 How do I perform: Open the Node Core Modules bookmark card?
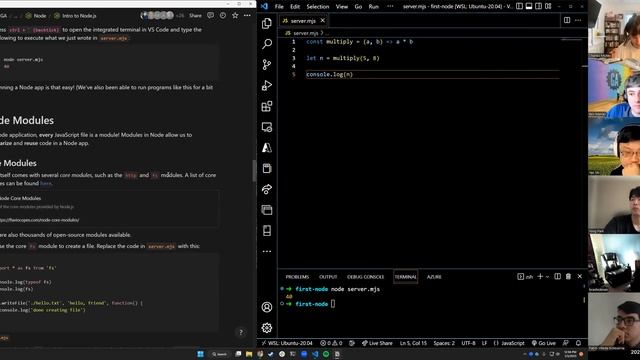click(x=109, y=209)
